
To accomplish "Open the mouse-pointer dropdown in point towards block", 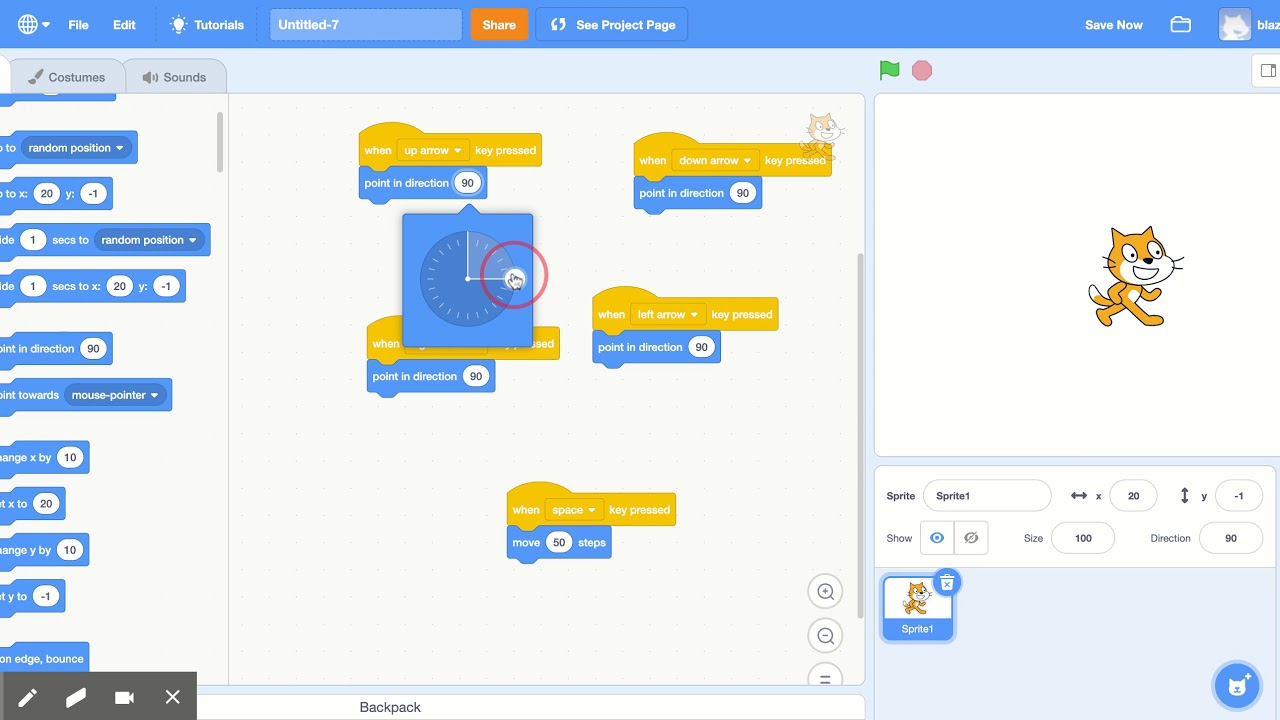I will click(x=115, y=395).
